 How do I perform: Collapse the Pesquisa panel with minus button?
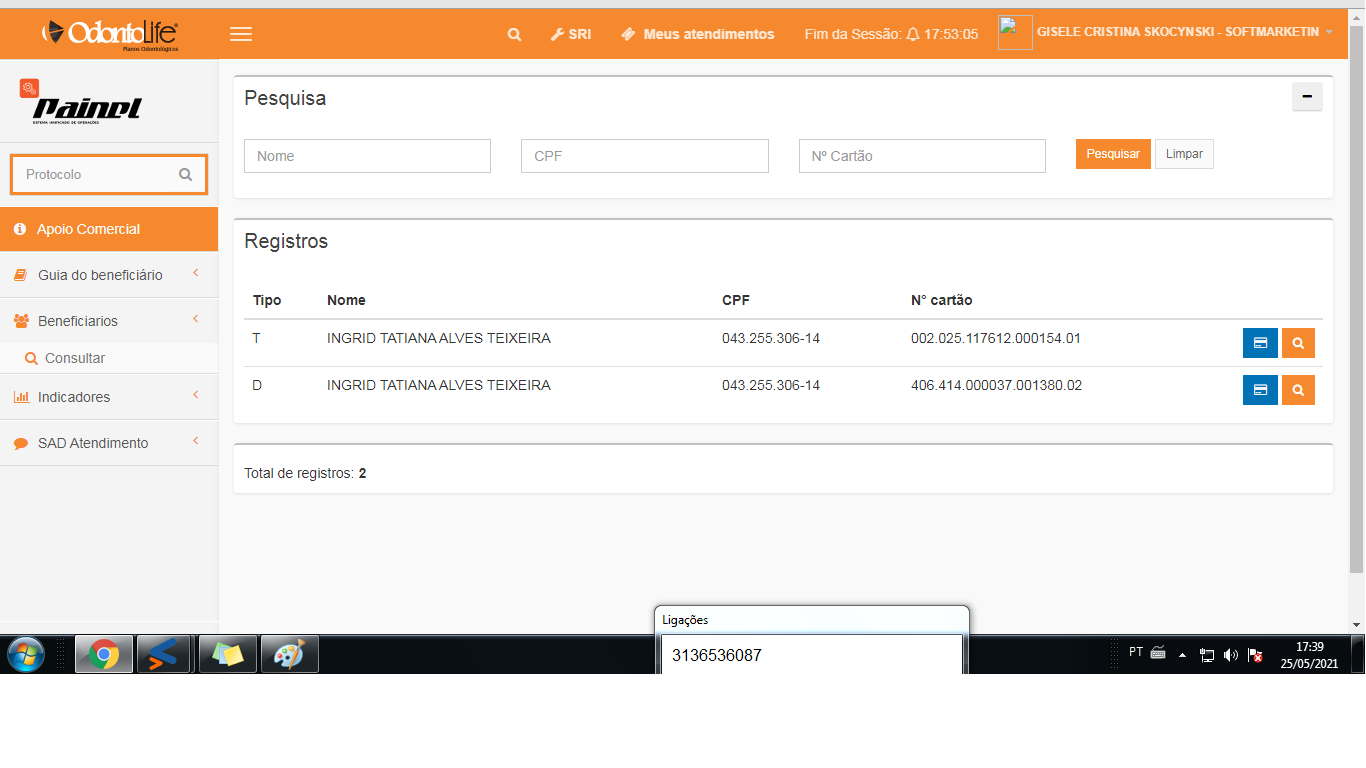click(1307, 97)
